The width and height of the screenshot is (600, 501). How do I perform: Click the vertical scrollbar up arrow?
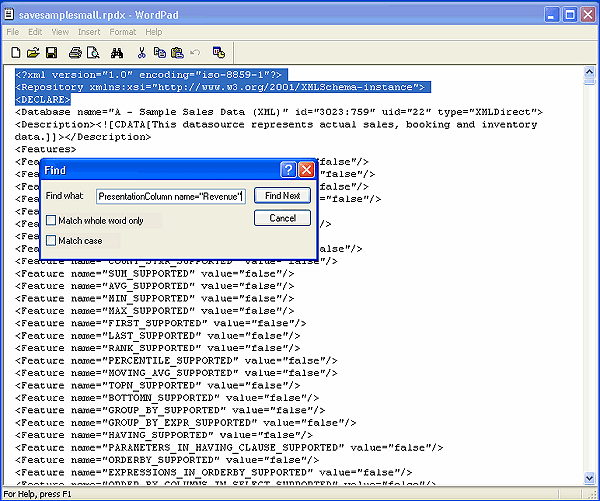coord(589,72)
